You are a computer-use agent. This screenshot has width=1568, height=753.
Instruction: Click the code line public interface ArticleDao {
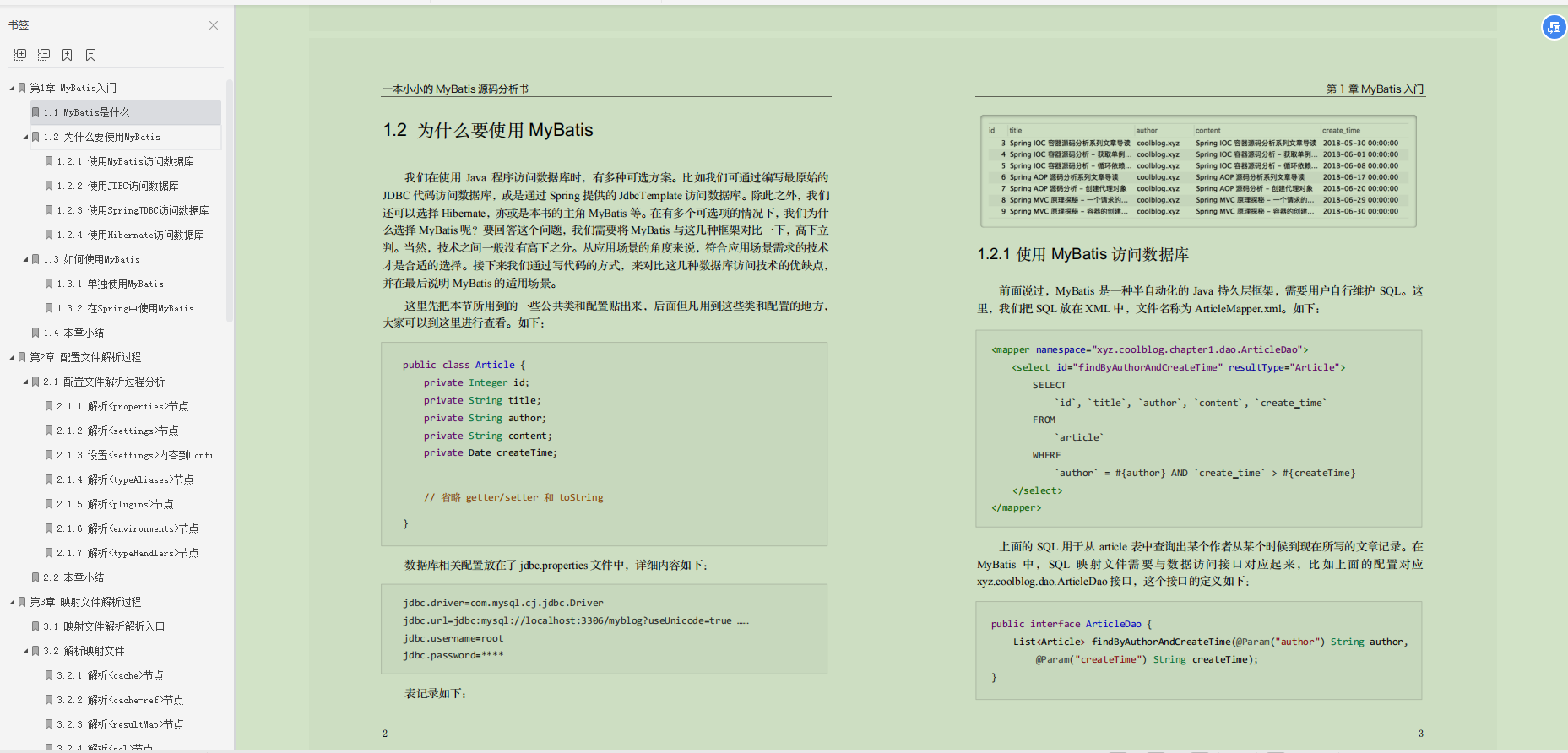(x=1072, y=624)
